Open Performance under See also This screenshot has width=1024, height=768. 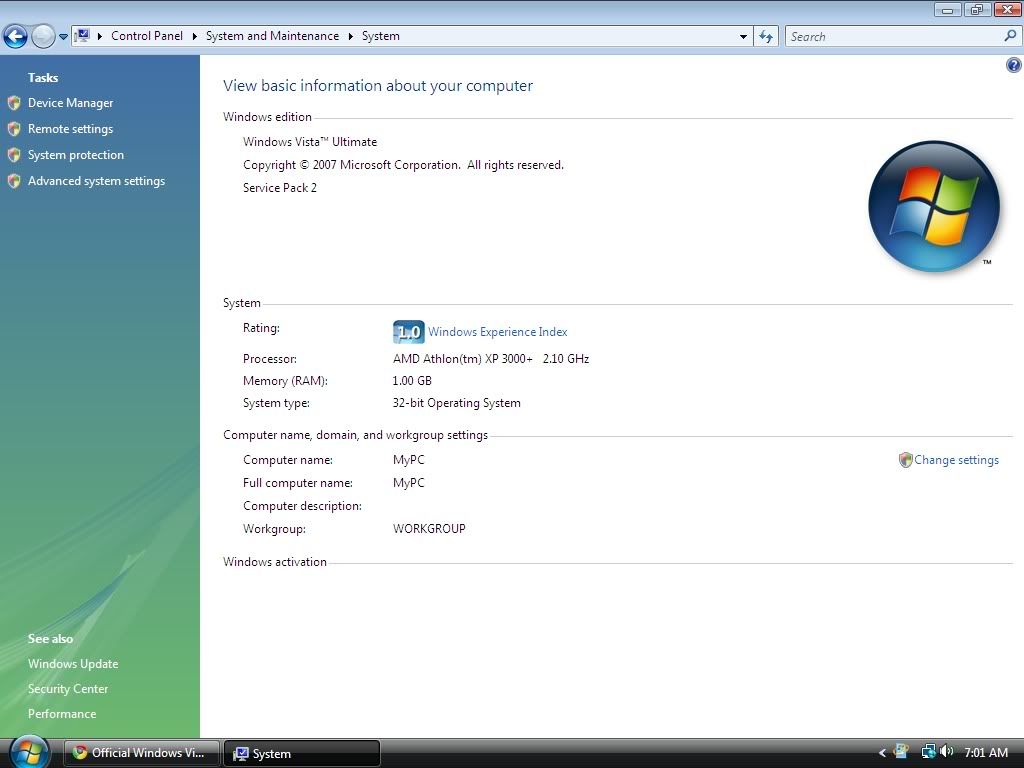(62, 714)
